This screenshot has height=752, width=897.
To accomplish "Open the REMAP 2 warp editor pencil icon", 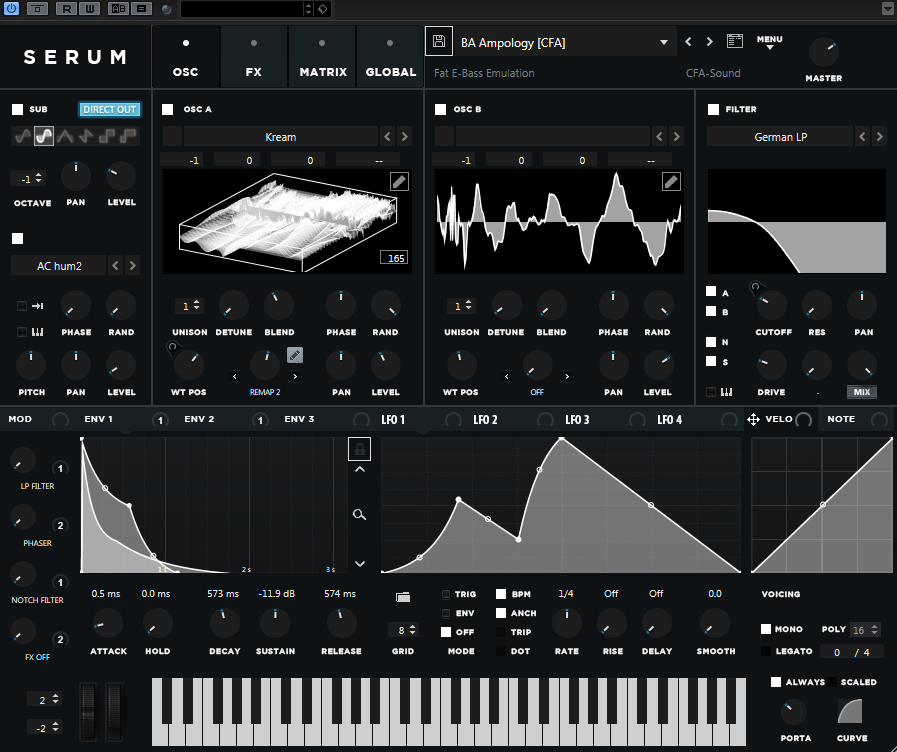I will click(x=295, y=355).
